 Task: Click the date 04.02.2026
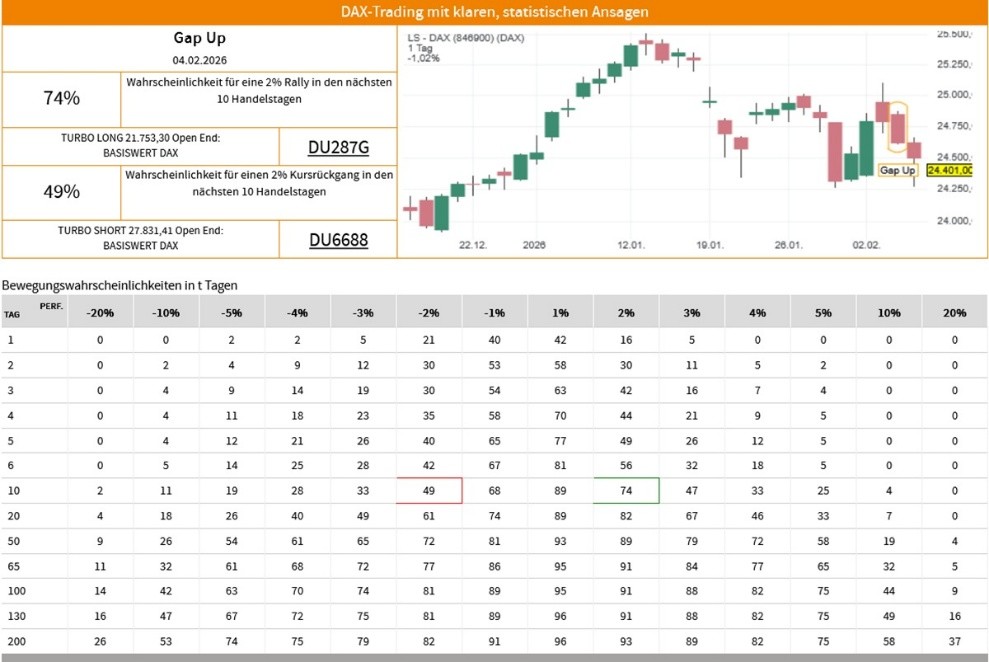[x=200, y=62]
